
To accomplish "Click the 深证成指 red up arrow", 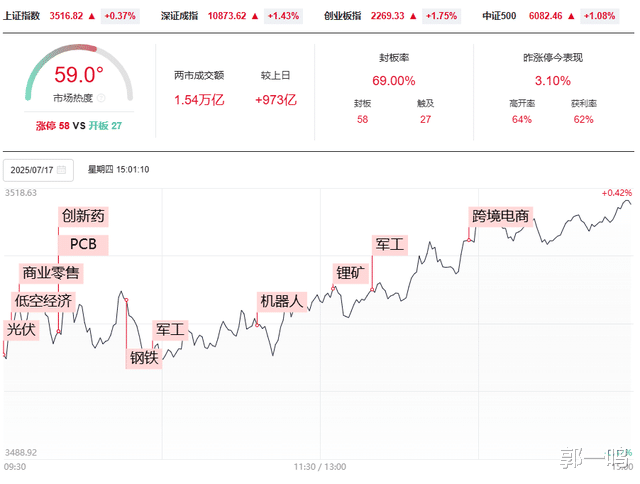I will point(254,17).
